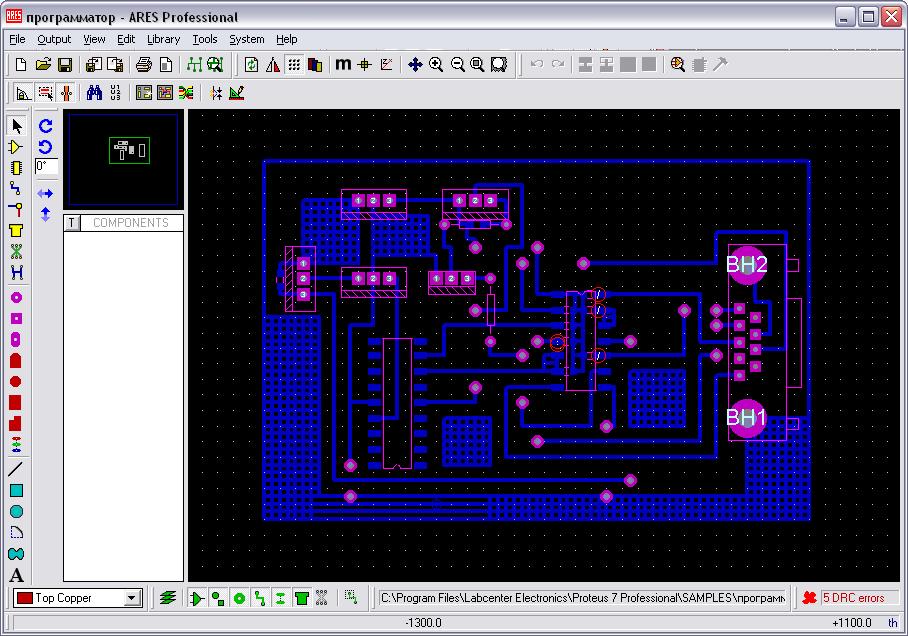This screenshot has height=636, width=908.
Task: Open the Help menu
Action: pyautogui.click(x=287, y=39)
